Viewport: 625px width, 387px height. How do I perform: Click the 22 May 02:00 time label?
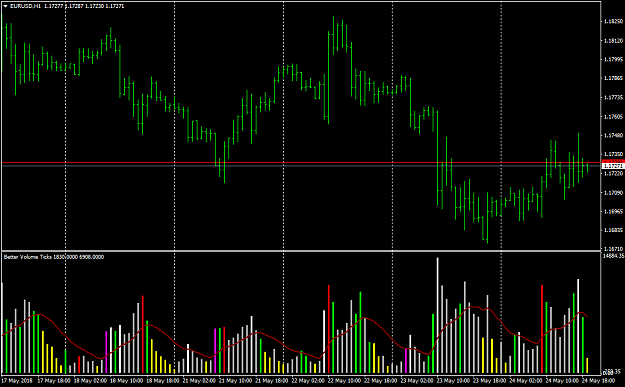[x=308, y=381]
